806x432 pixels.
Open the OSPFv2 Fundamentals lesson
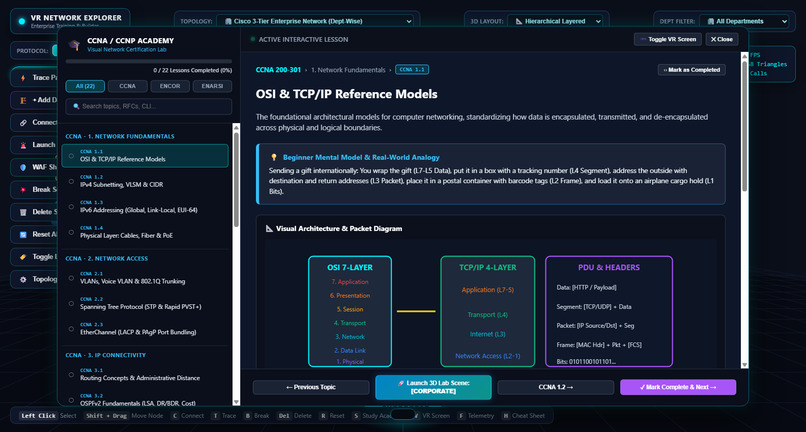click(145, 399)
